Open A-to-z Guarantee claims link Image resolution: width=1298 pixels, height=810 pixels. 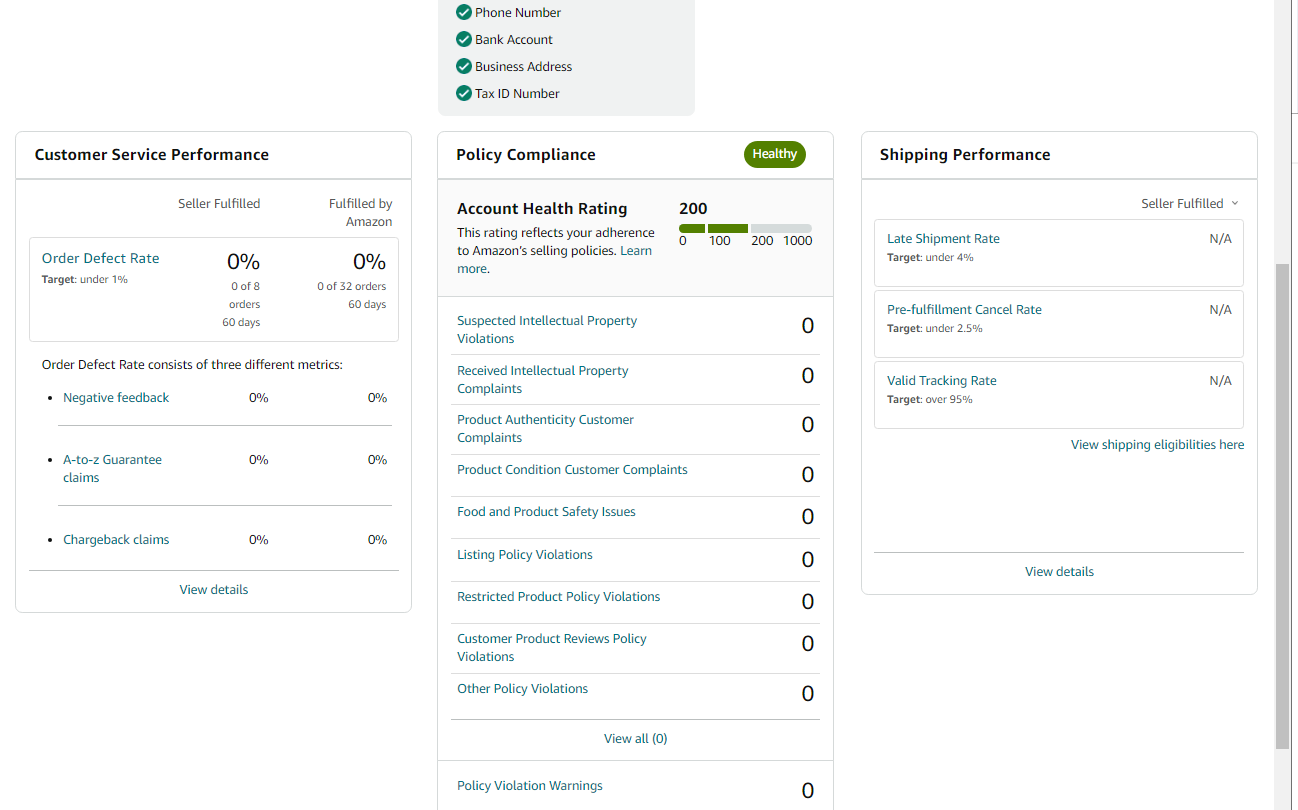112,468
